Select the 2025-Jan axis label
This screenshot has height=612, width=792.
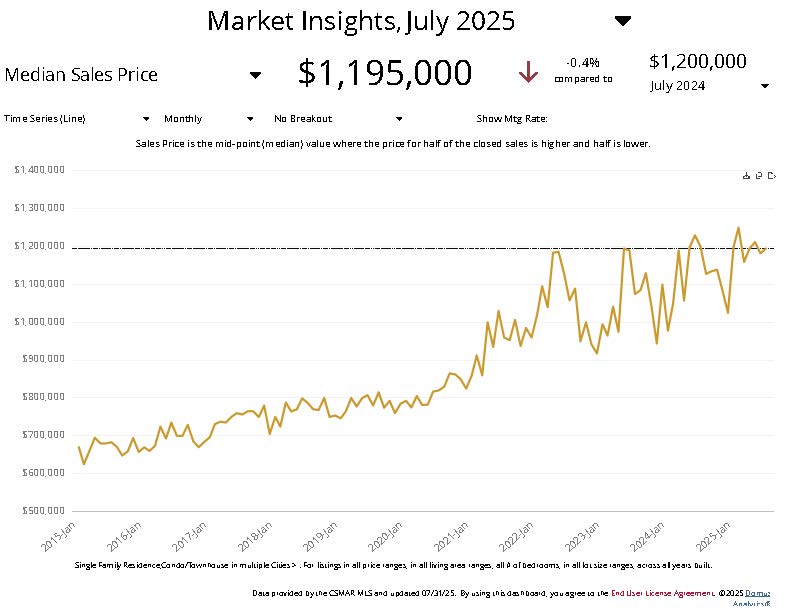[713, 536]
